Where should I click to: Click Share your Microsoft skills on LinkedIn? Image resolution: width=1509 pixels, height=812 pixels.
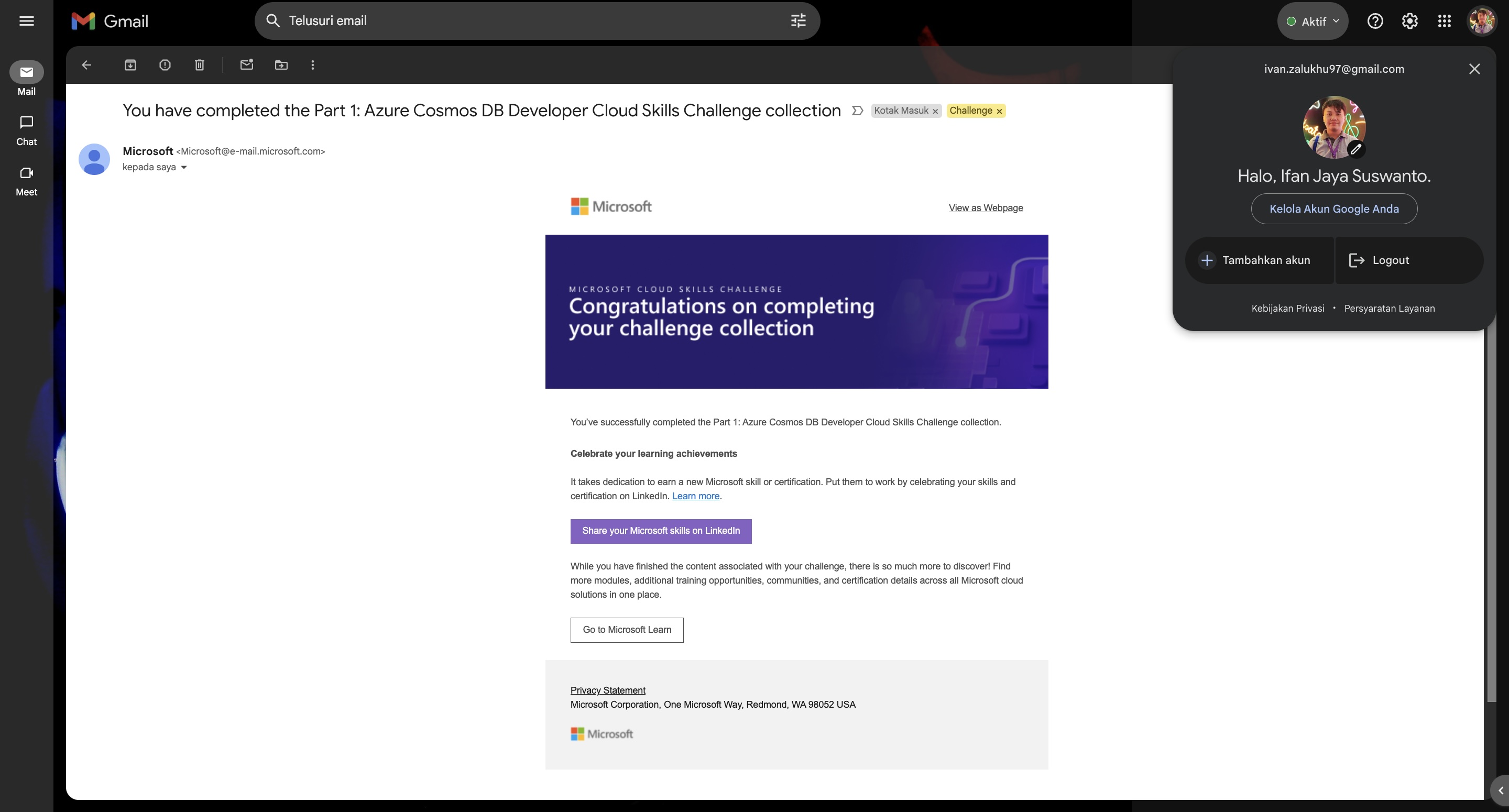click(x=661, y=531)
